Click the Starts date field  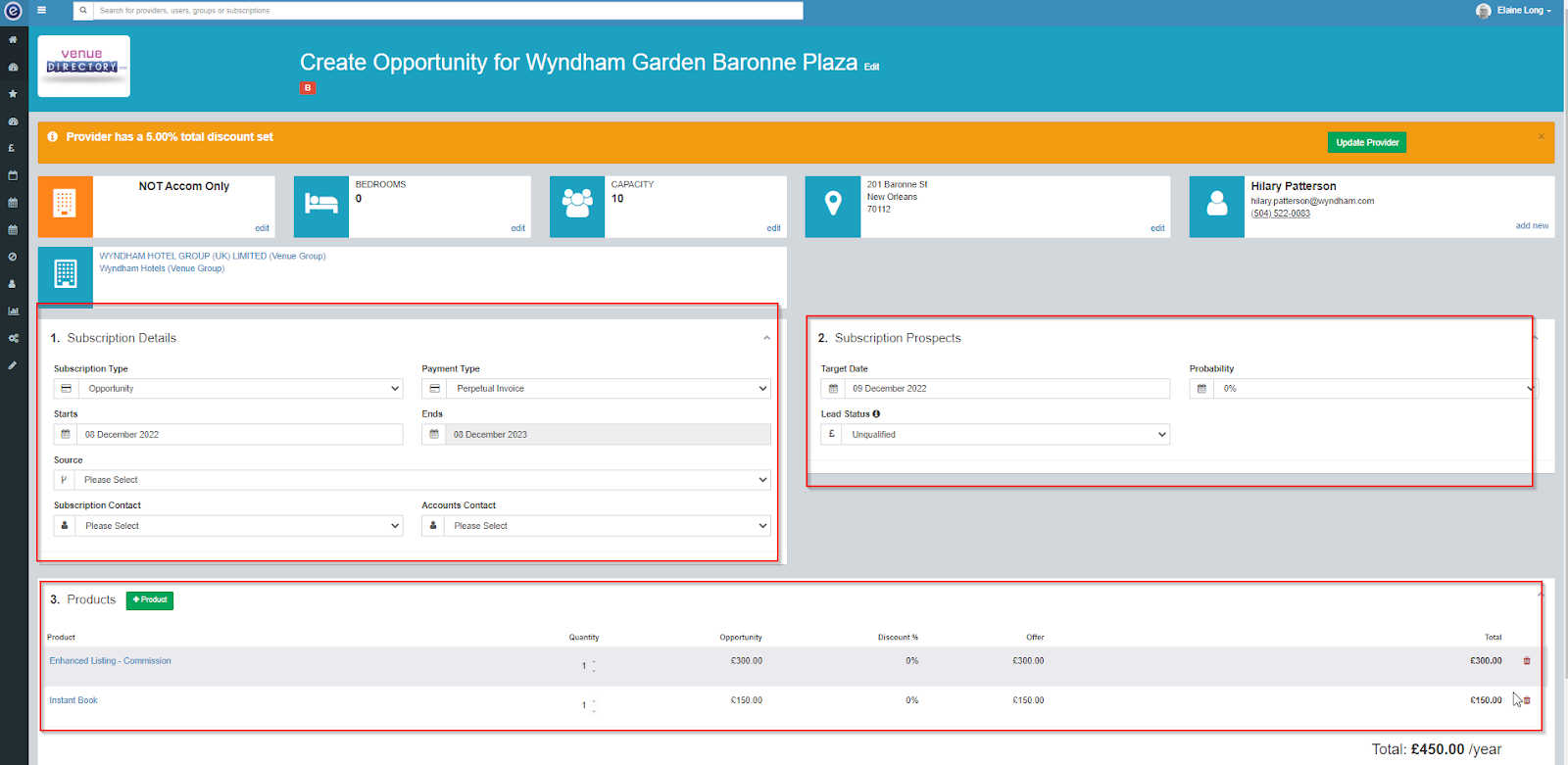[x=239, y=434]
